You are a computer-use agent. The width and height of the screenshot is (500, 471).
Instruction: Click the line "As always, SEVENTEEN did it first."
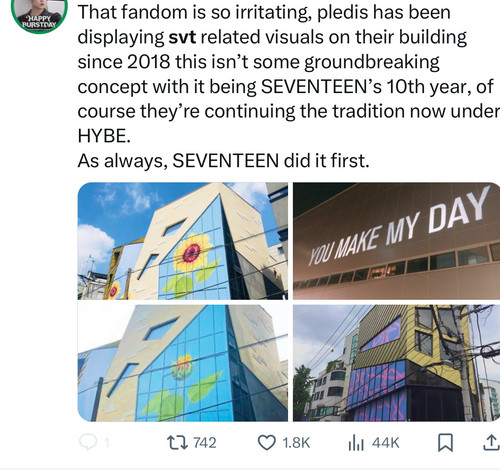point(223,161)
